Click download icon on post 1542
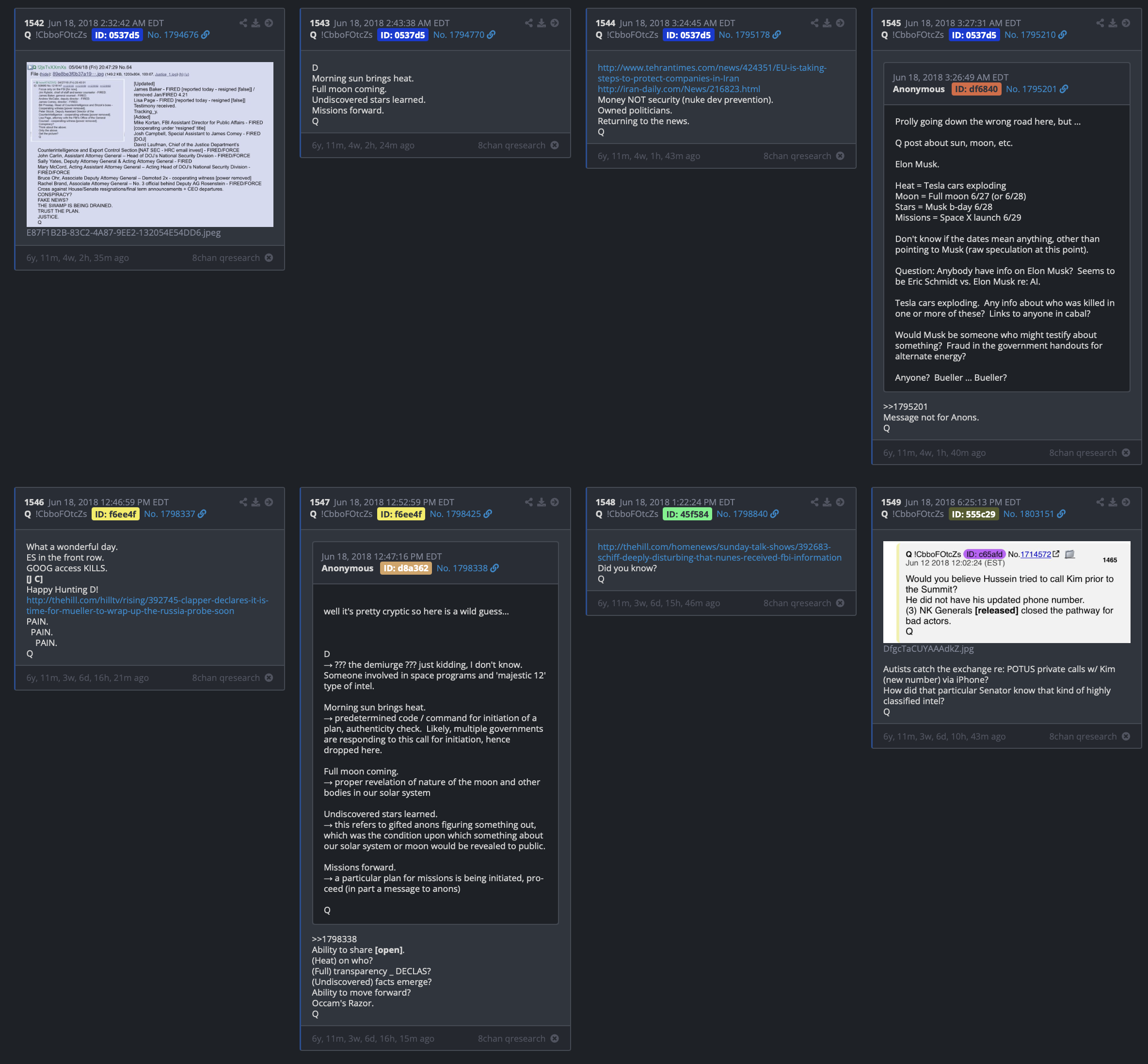1148x1064 pixels. (256, 23)
